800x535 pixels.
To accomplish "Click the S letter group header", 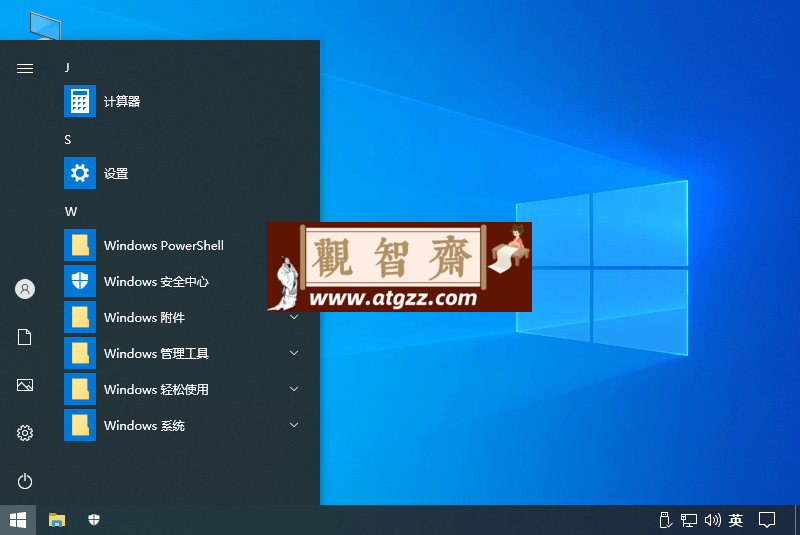I will tap(67, 140).
